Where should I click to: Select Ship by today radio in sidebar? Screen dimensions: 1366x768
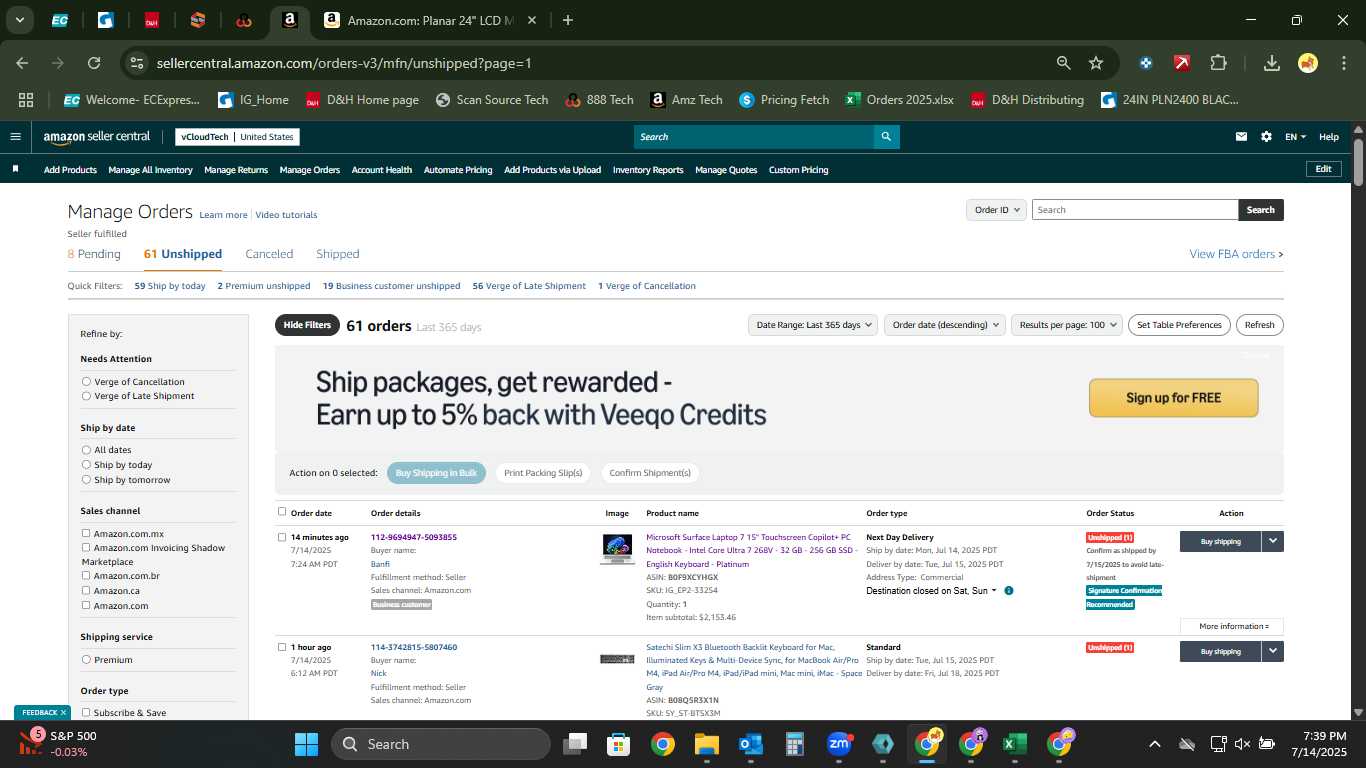click(86, 465)
